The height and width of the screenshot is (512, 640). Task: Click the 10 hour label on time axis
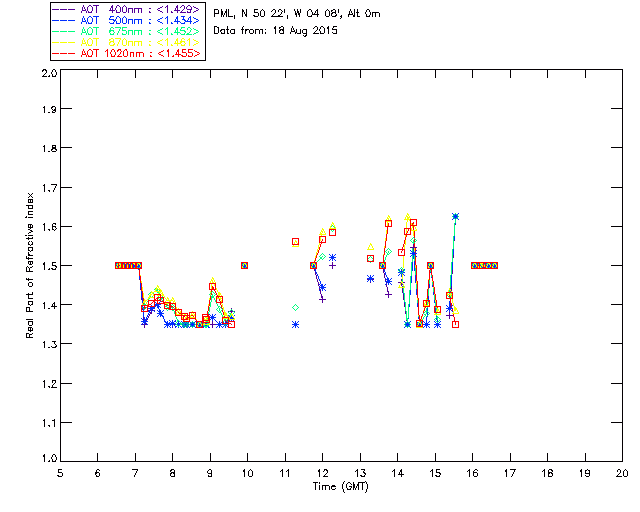[x=247, y=473]
